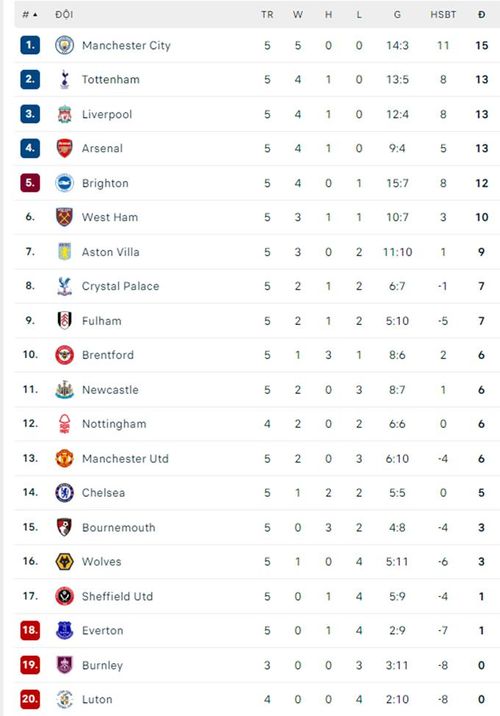Open the Sheffield Utd team name

point(117,596)
